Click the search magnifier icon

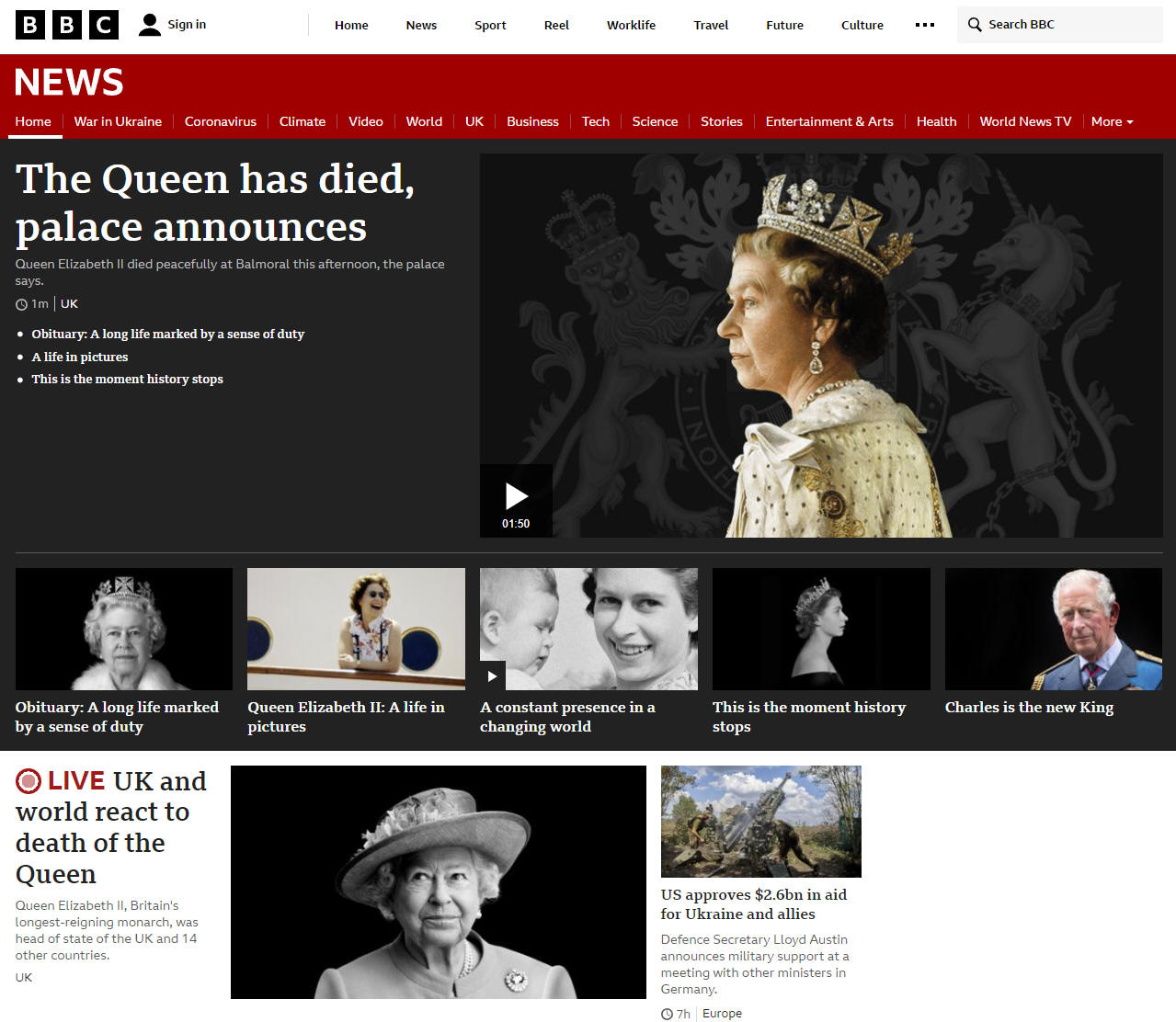click(x=975, y=25)
